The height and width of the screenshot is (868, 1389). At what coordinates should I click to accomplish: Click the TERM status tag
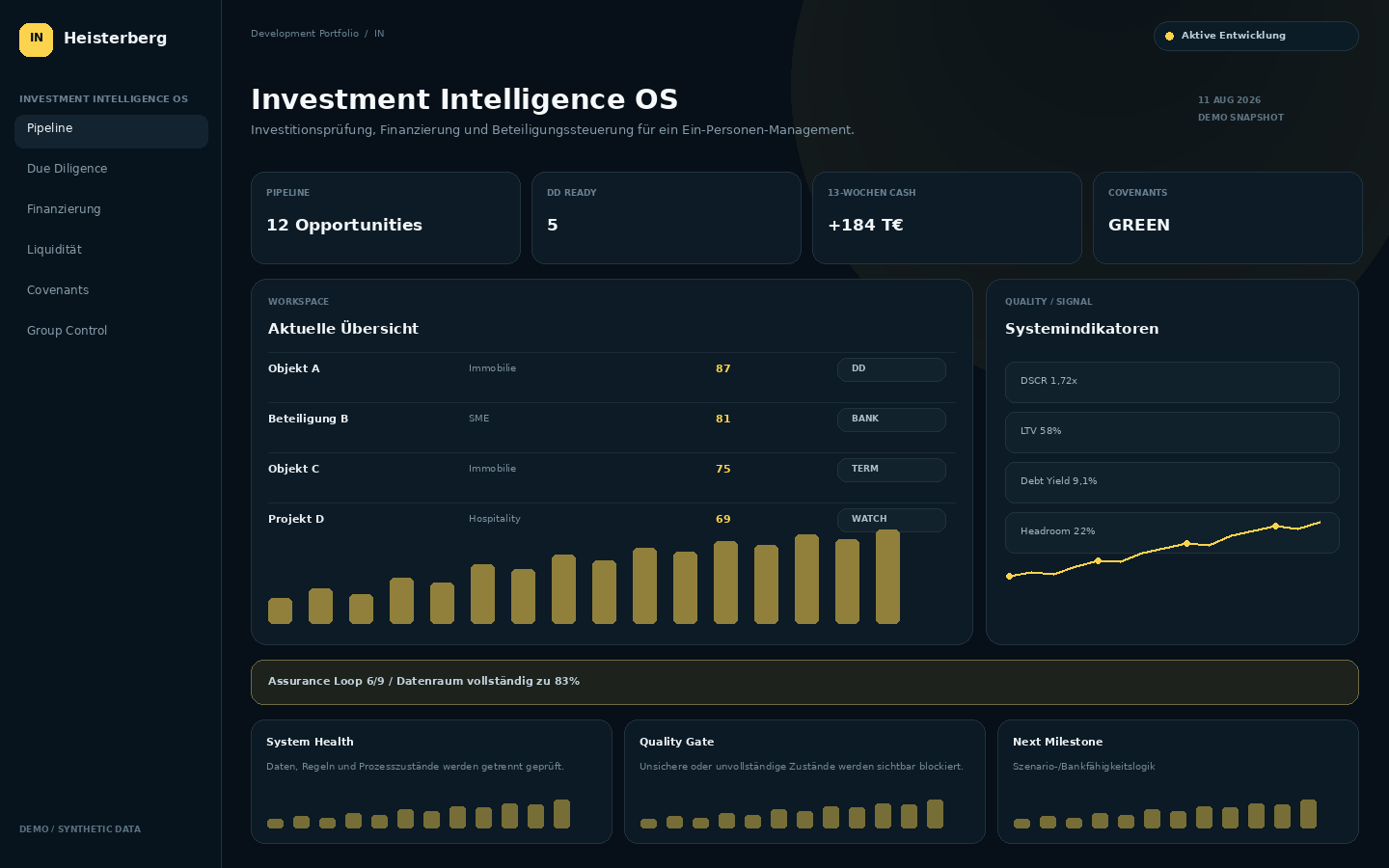[891, 470]
